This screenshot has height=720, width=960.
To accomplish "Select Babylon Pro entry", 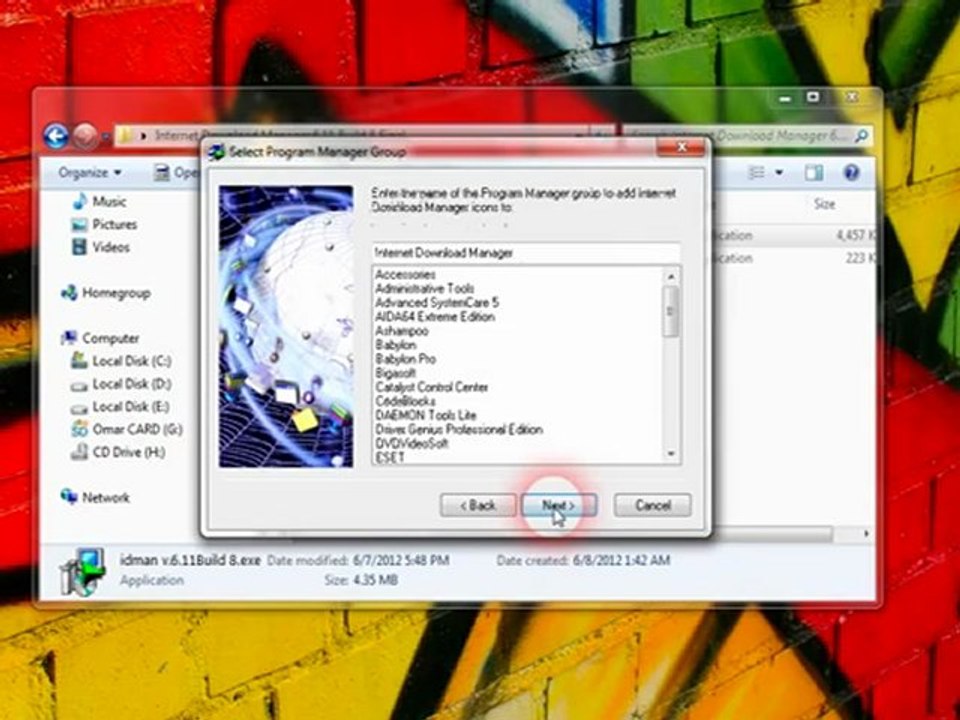I will 405,359.
